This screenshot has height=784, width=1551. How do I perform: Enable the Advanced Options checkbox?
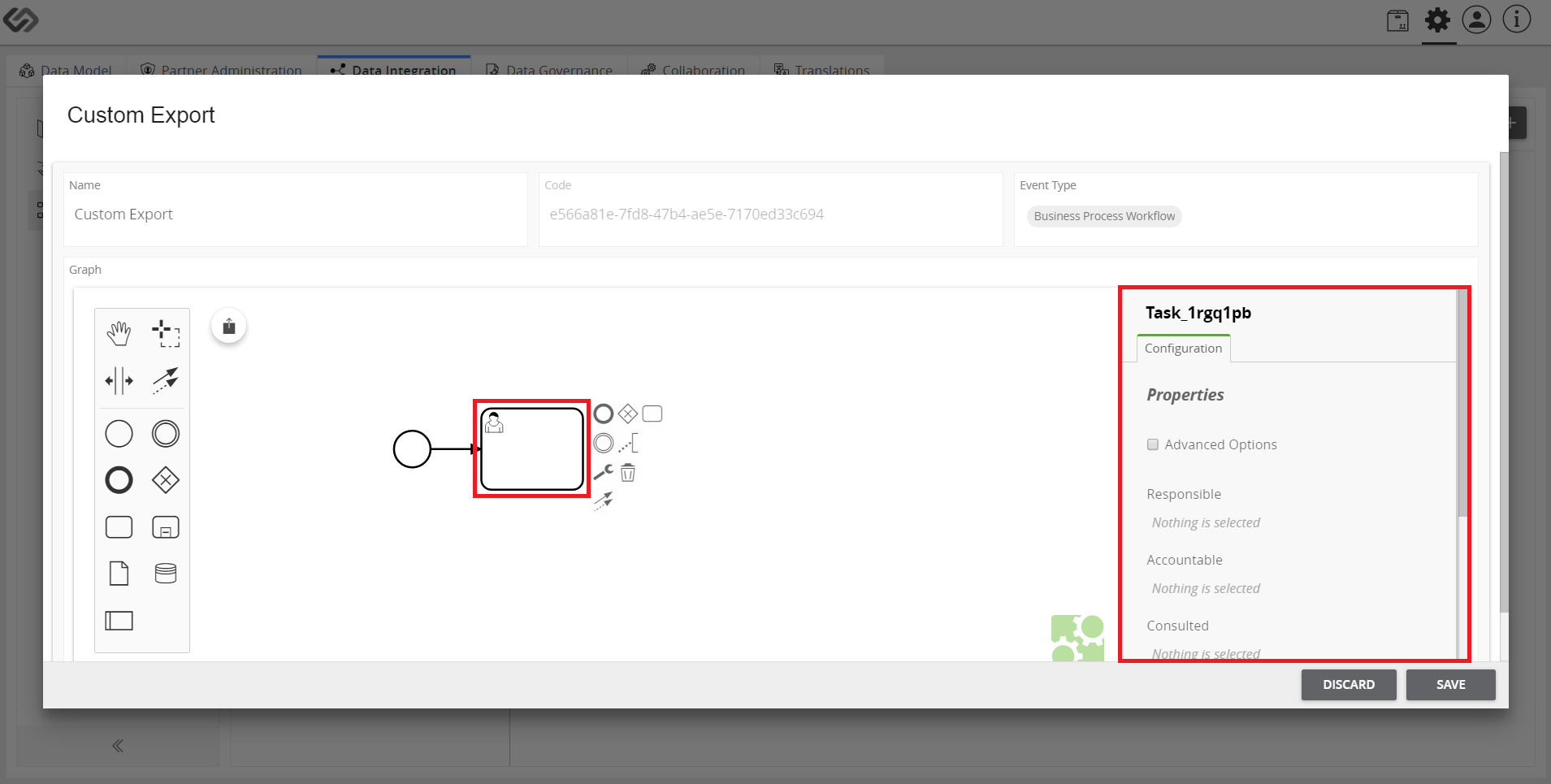point(1153,444)
